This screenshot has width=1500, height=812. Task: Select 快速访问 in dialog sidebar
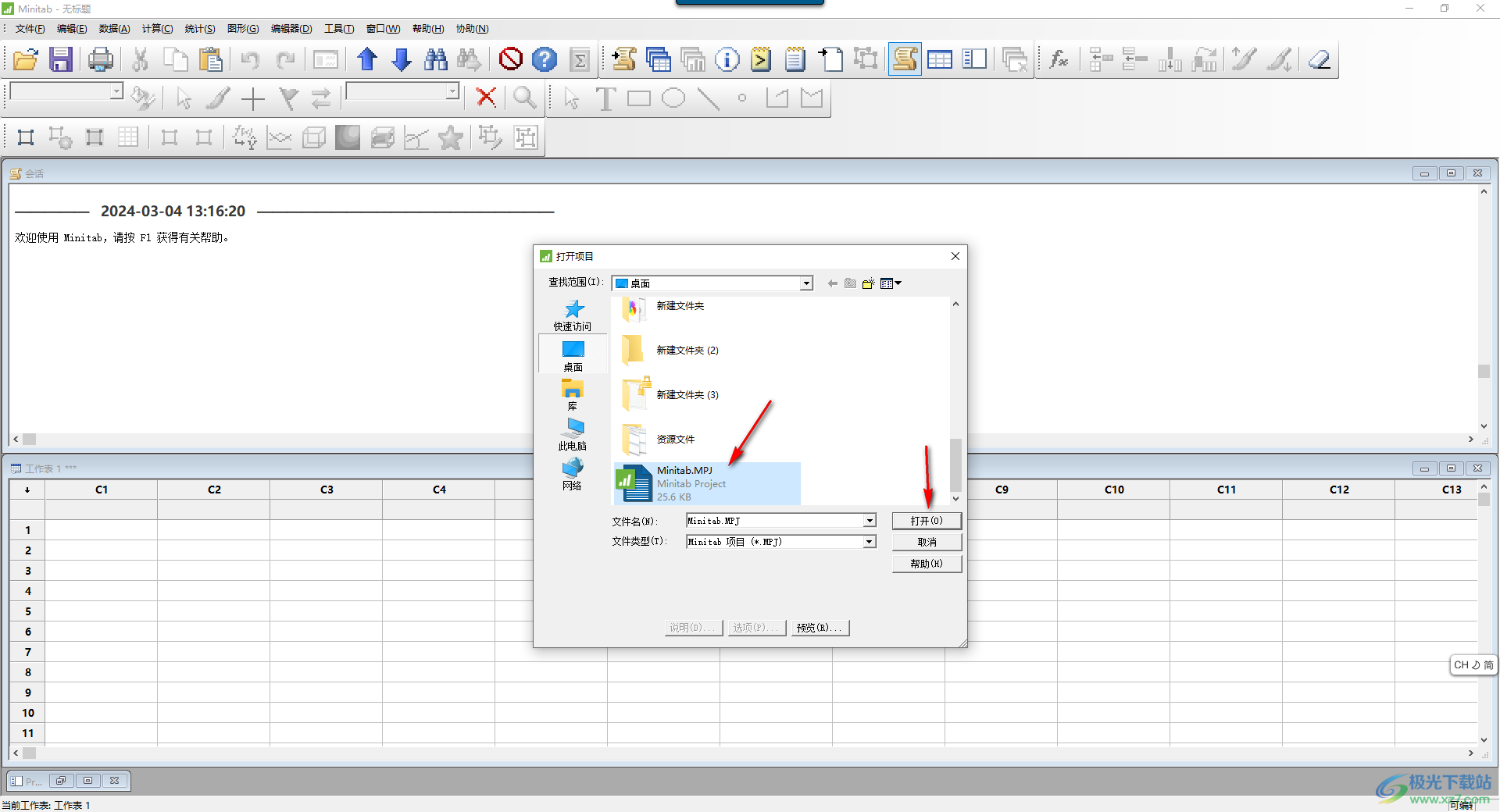(x=573, y=315)
